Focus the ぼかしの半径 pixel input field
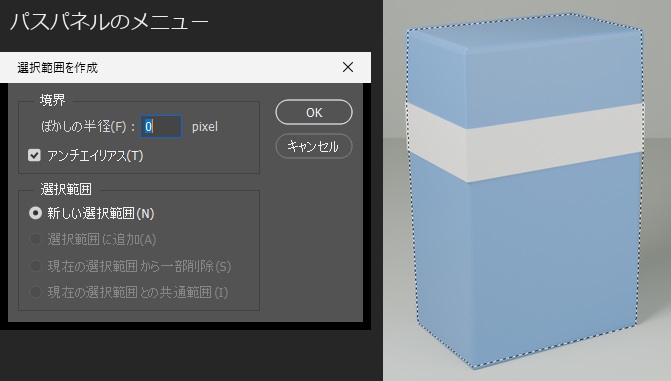This screenshot has width=671, height=381. pos(161,126)
